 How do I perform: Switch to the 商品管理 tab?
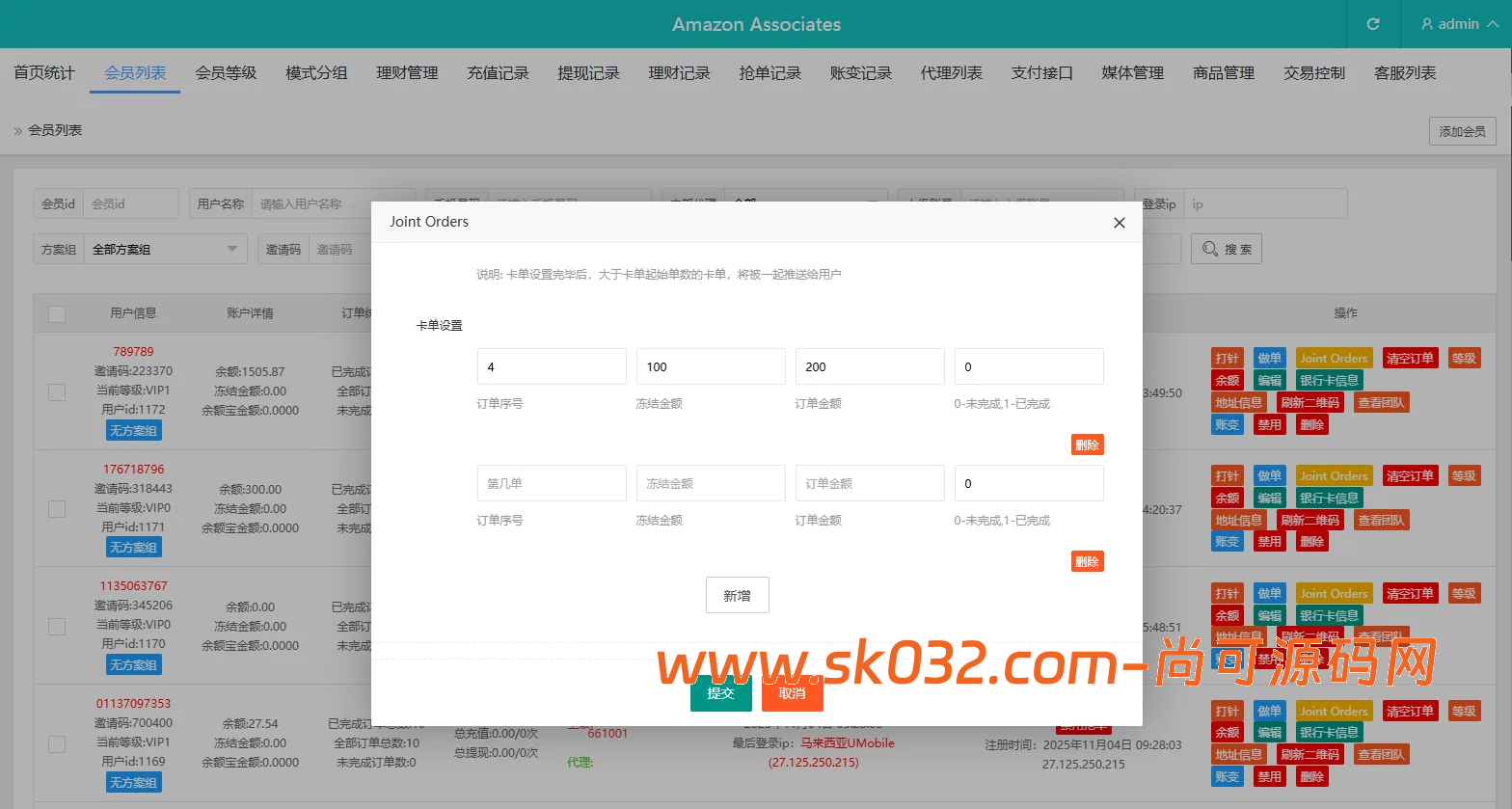coord(1223,73)
